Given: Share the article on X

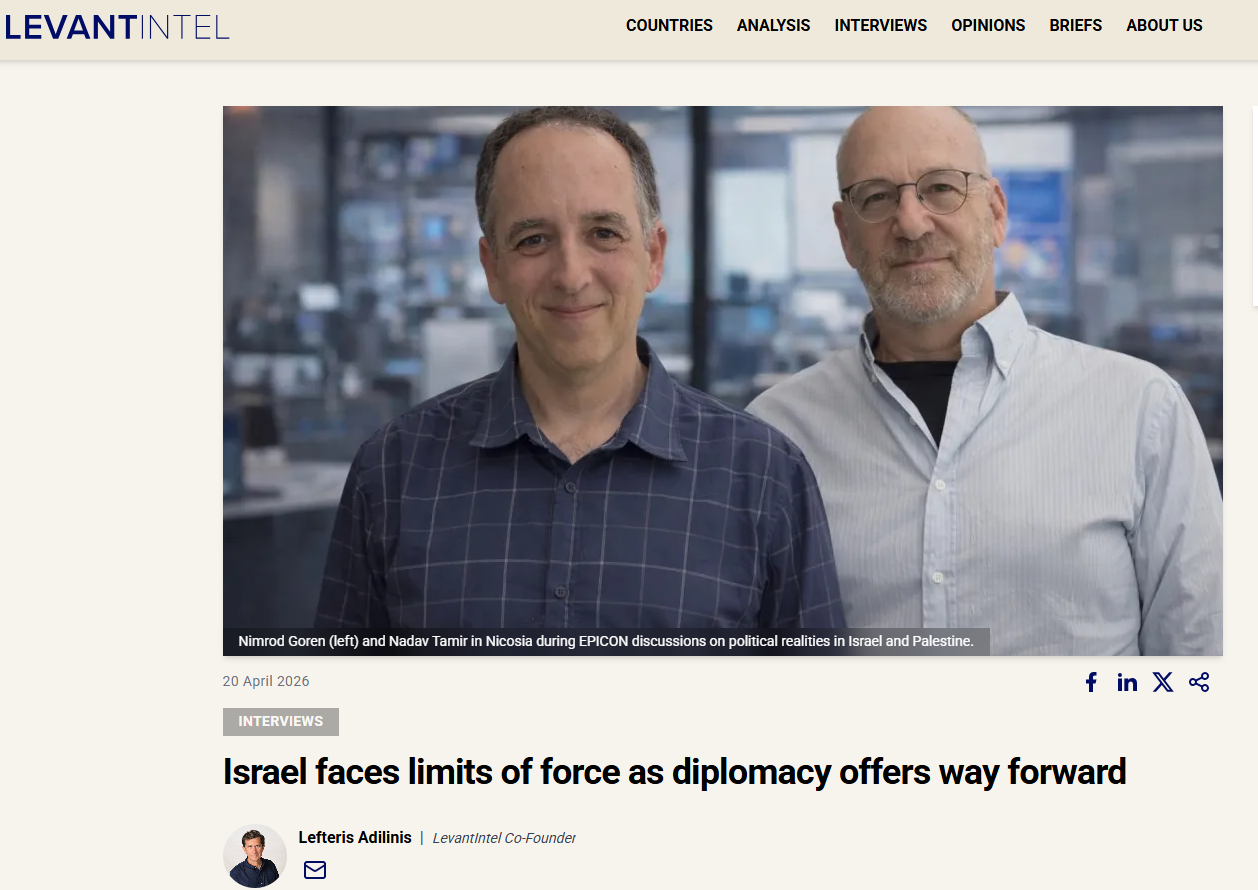Looking at the screenshot, I should [1163, 682].
